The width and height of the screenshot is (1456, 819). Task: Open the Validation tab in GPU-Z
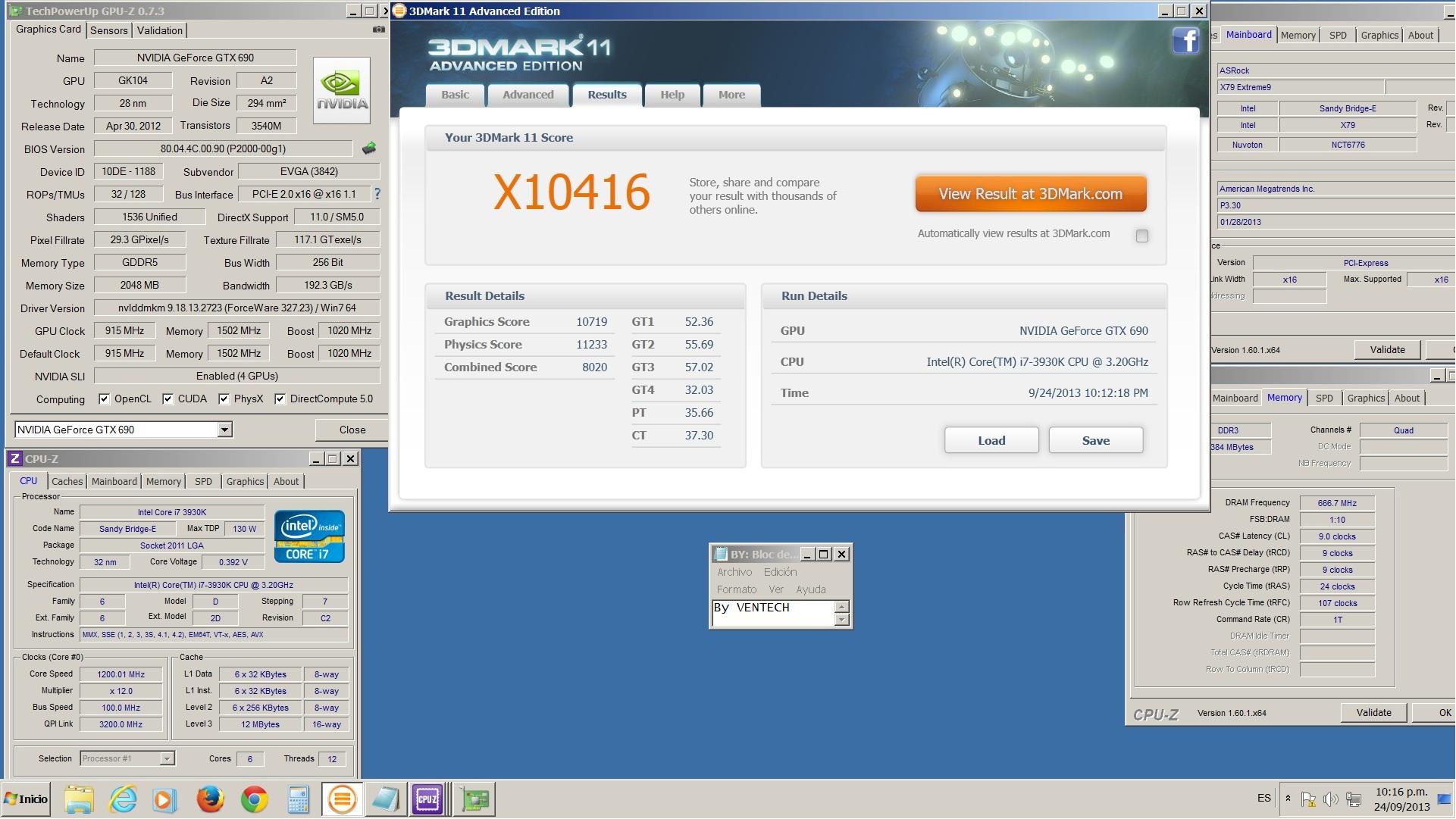click(x=160, y=30)
